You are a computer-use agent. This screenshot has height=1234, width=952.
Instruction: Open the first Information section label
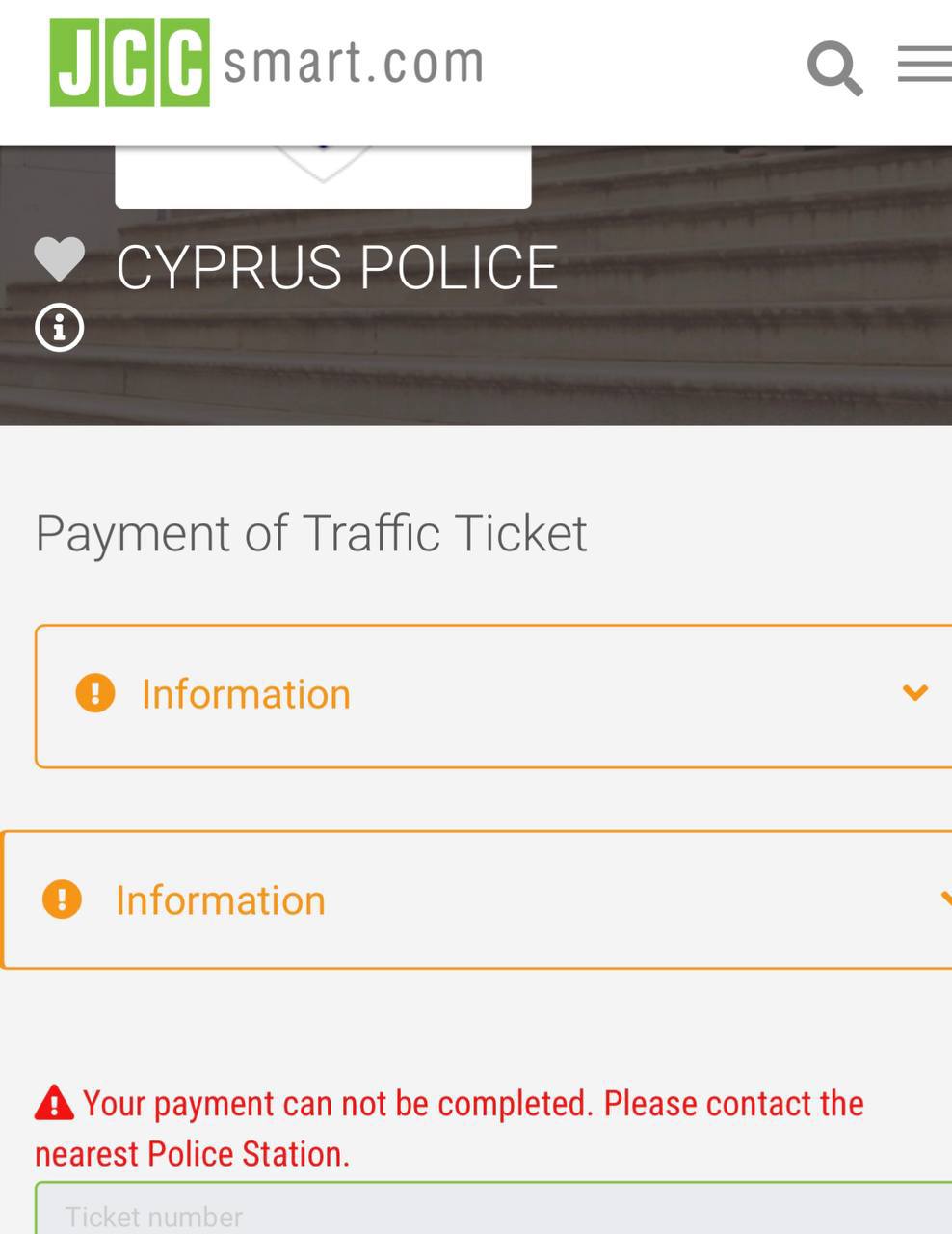pos(246,694)
